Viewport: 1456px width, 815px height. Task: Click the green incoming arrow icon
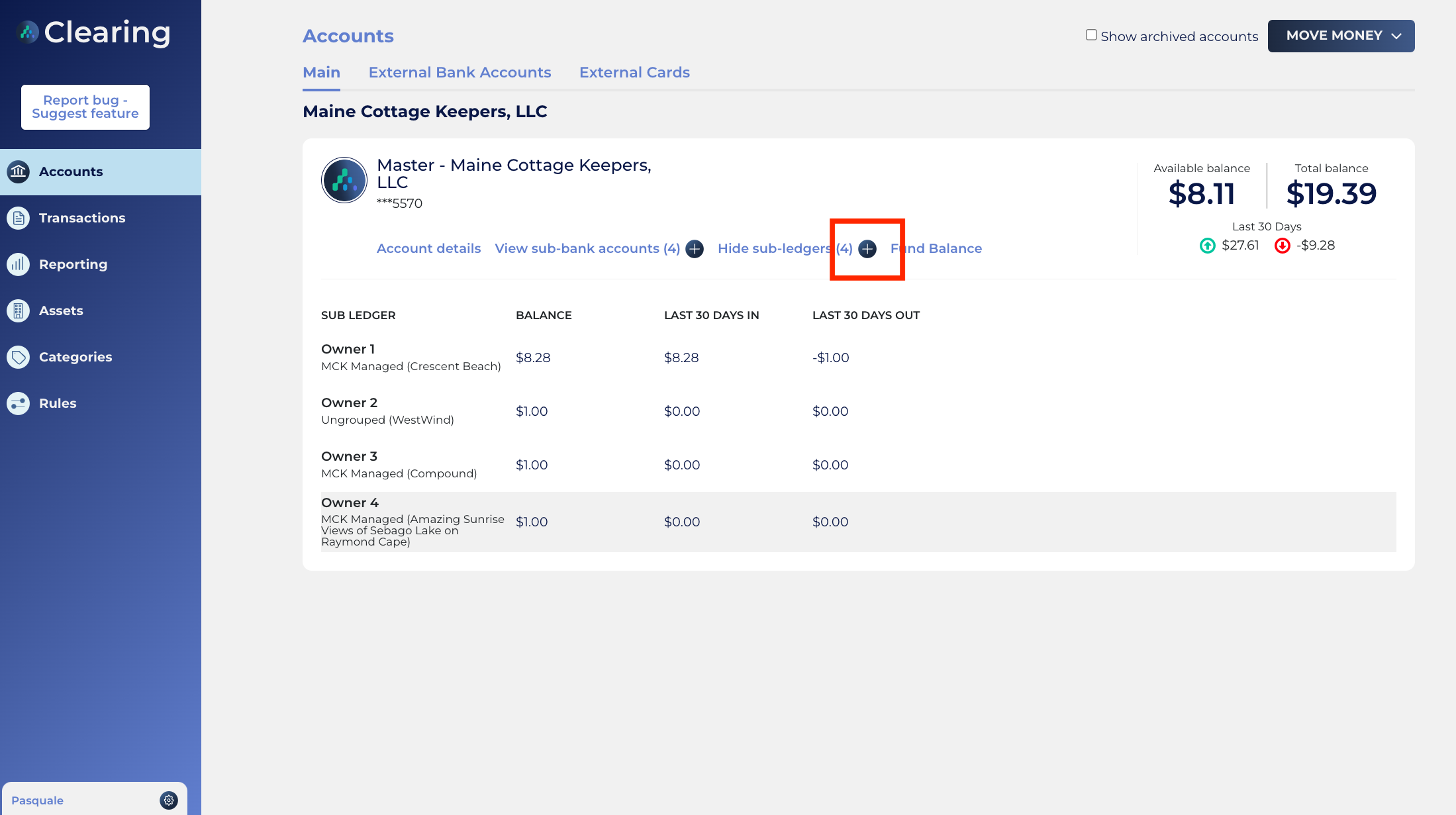pyautogui.click(x=1208, y=246)
